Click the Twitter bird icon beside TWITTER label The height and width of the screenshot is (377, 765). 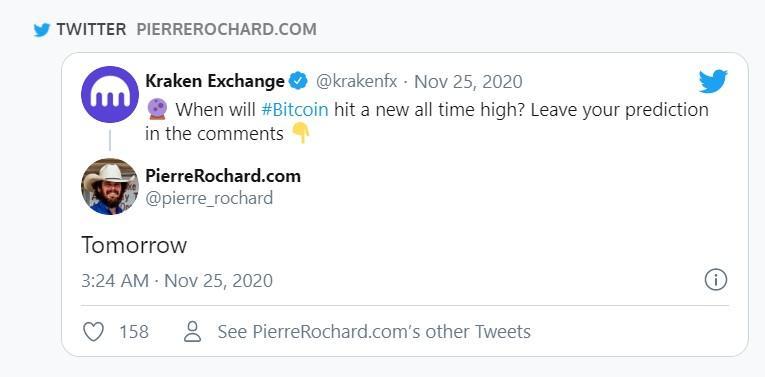coord(42,30)
